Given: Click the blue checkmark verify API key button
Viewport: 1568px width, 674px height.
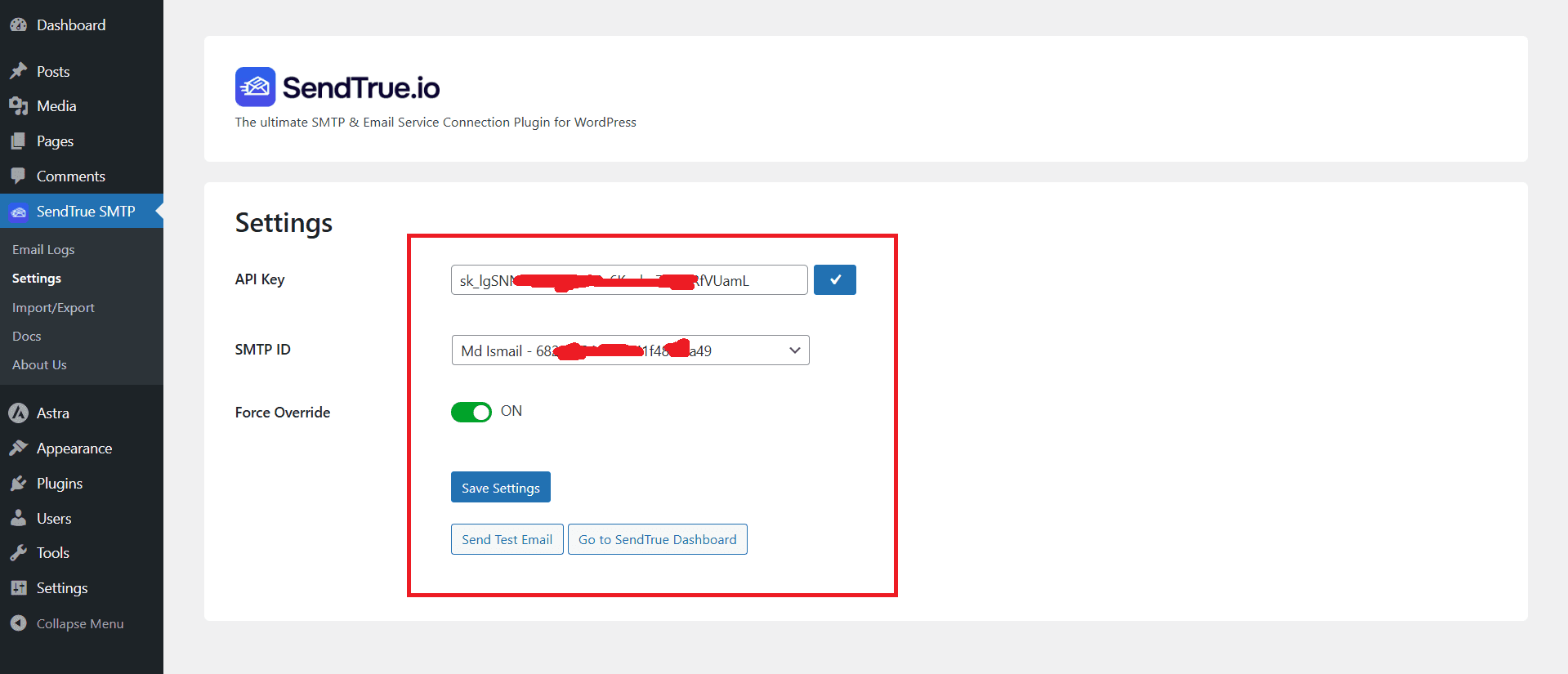Looking at the screenshot, I should pos(835,280).
